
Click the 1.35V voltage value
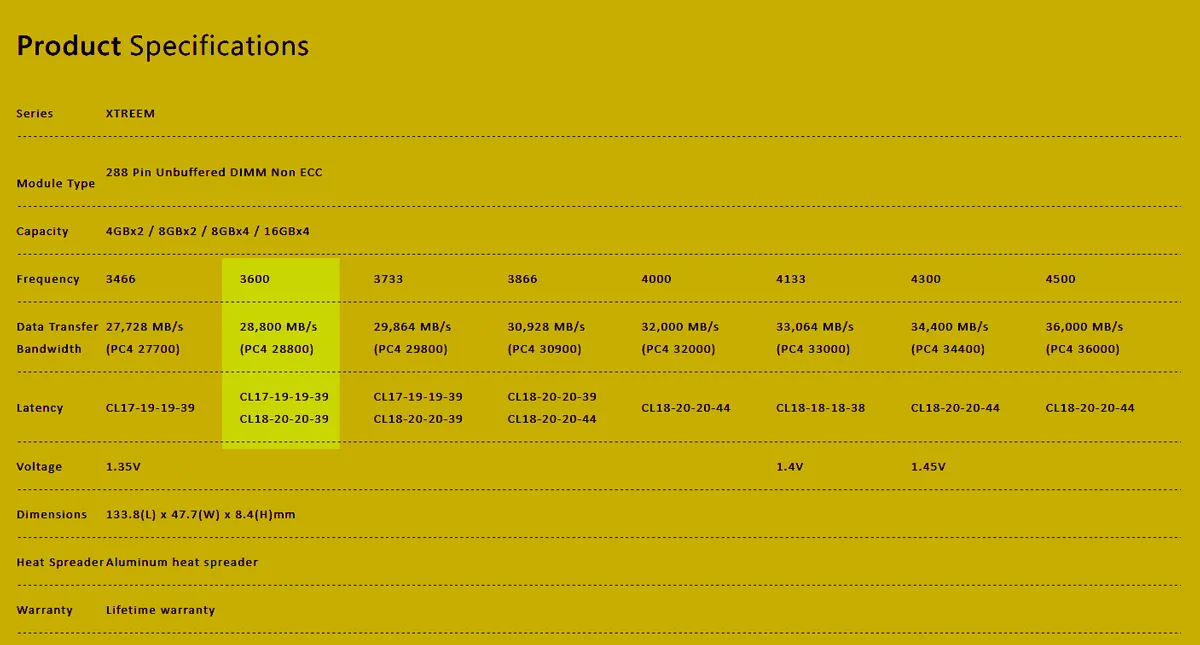point(126,467)
